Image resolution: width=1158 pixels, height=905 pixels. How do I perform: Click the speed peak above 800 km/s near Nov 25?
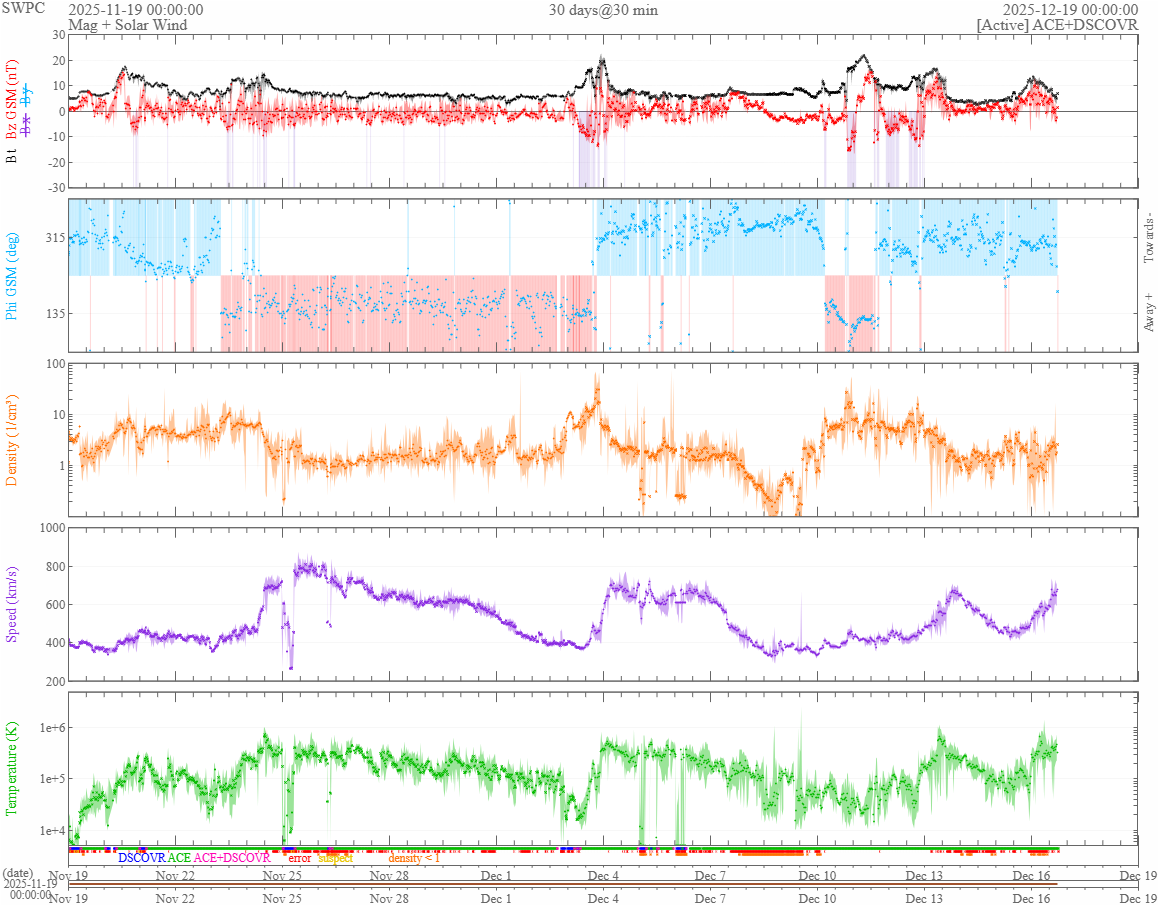point(304,566)
